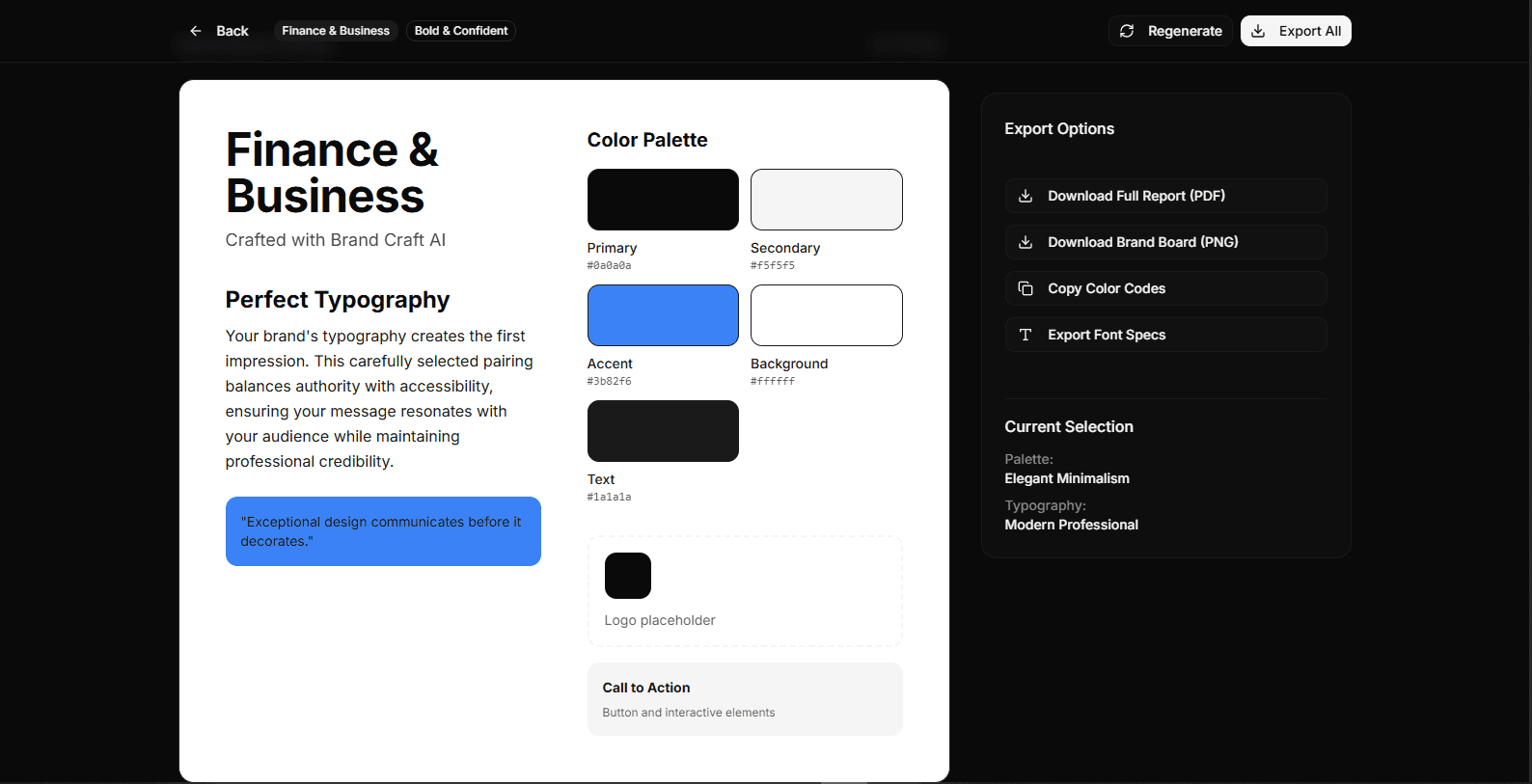This screenshot has width=1532, height=784.
Task: Click the back arrow icon
Action: click(x=196, y=31)
